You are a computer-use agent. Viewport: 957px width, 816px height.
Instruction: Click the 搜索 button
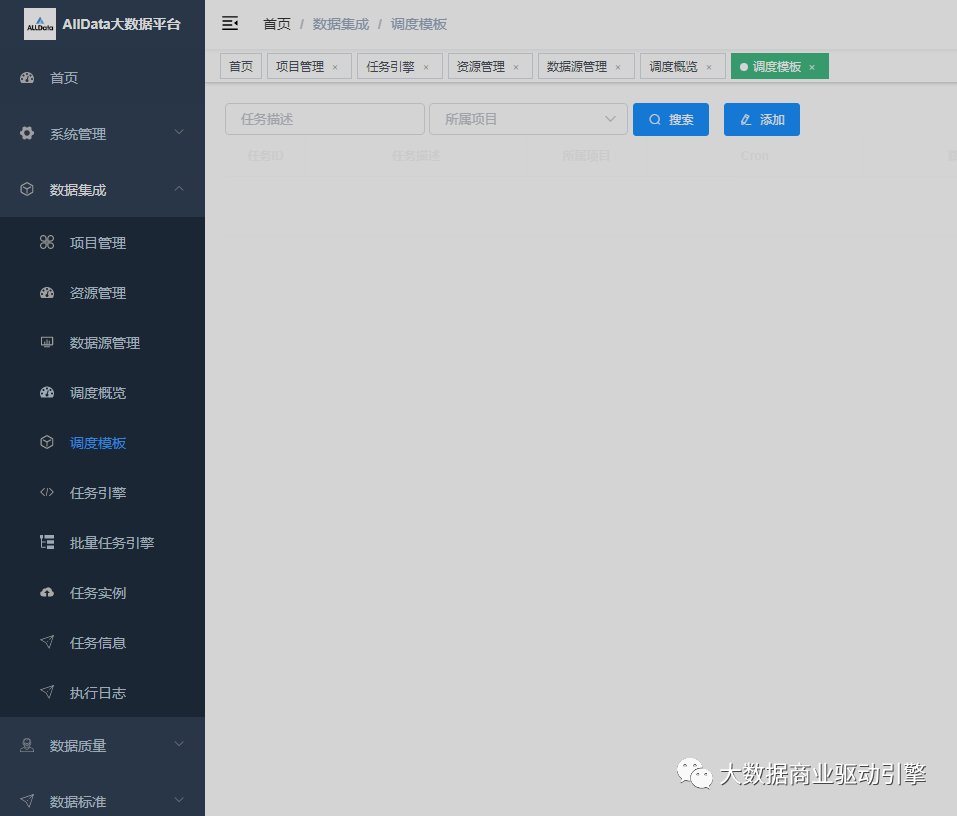[x=671, y=119]
